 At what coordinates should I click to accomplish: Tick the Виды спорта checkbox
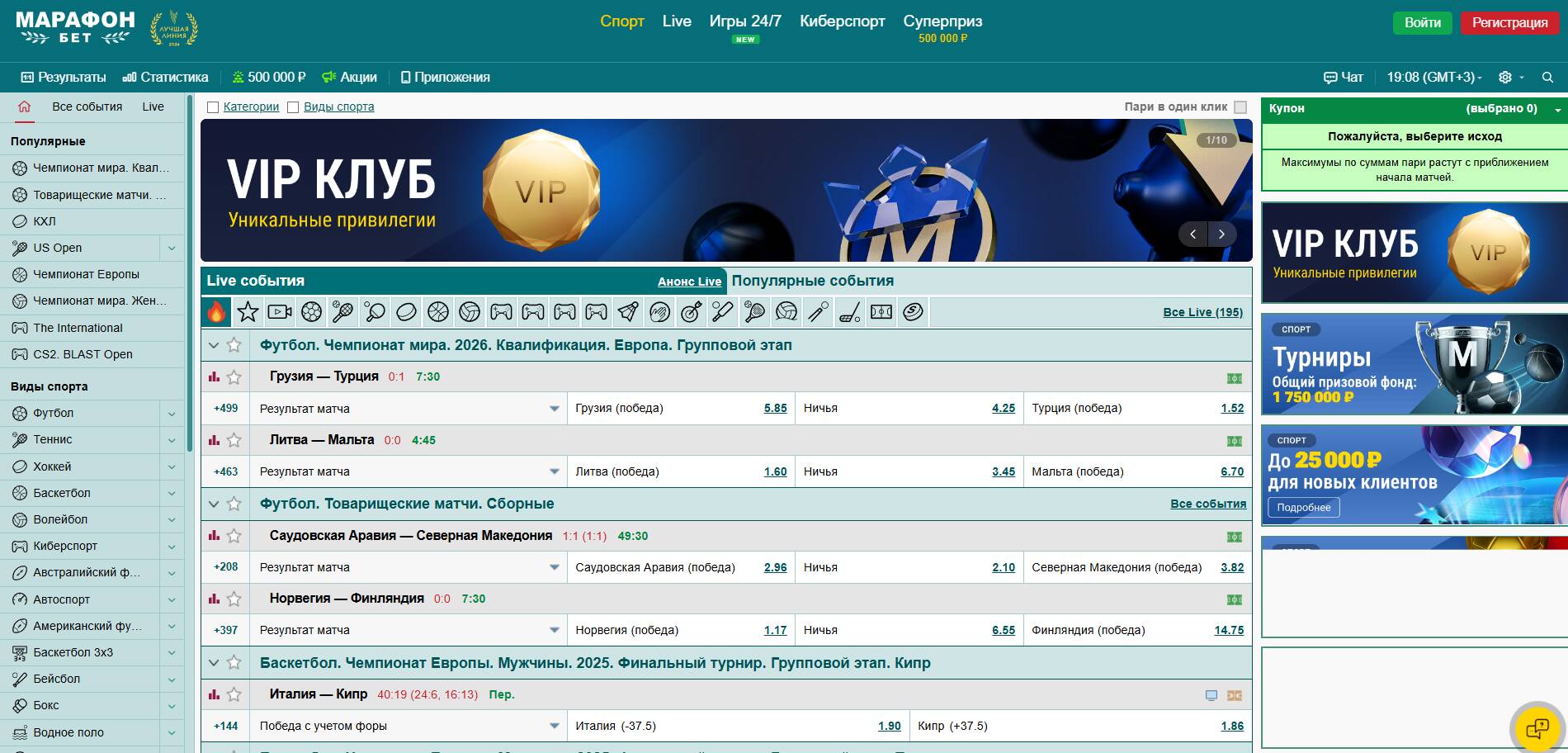(293, 107)
